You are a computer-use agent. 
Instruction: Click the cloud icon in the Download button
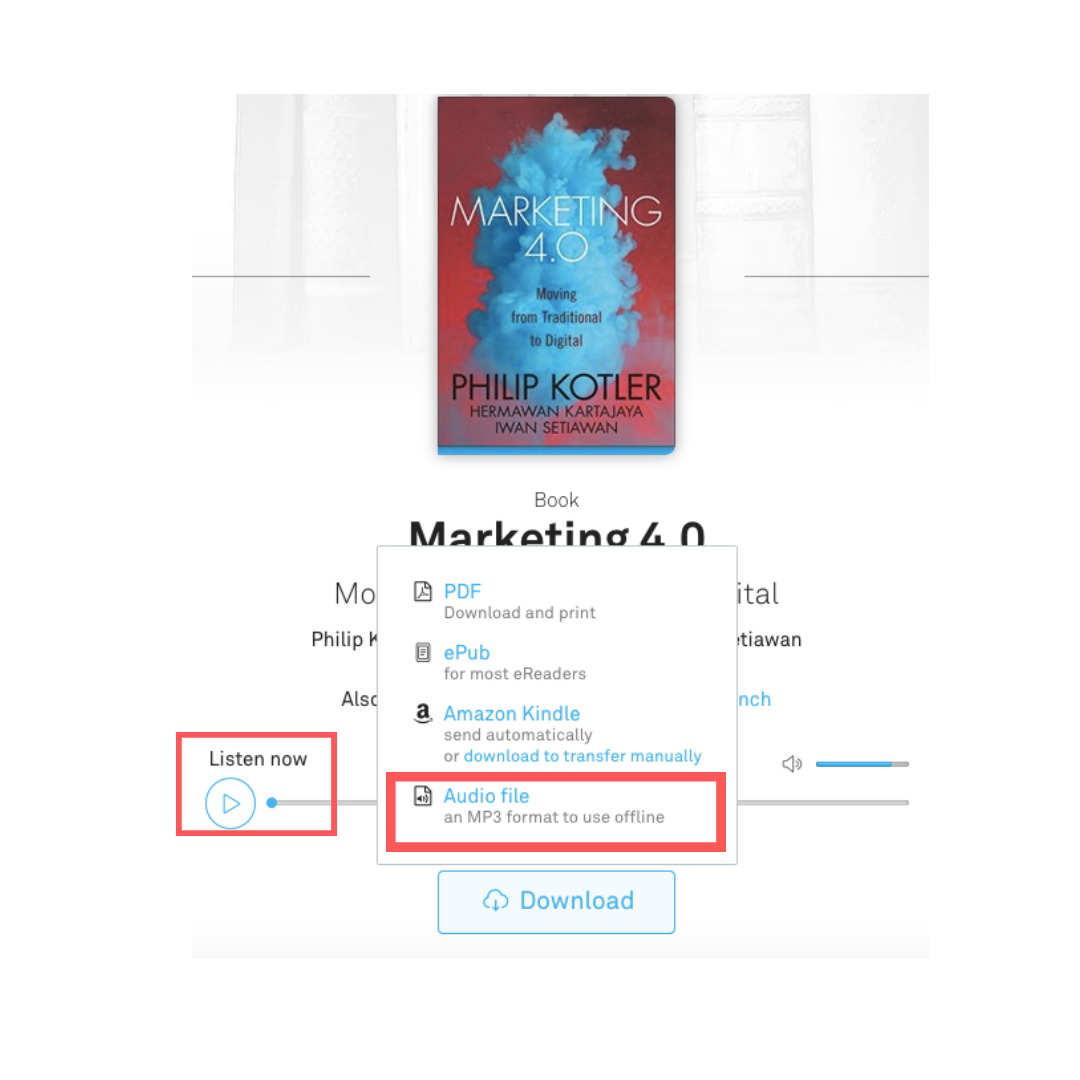pos(495,900)
